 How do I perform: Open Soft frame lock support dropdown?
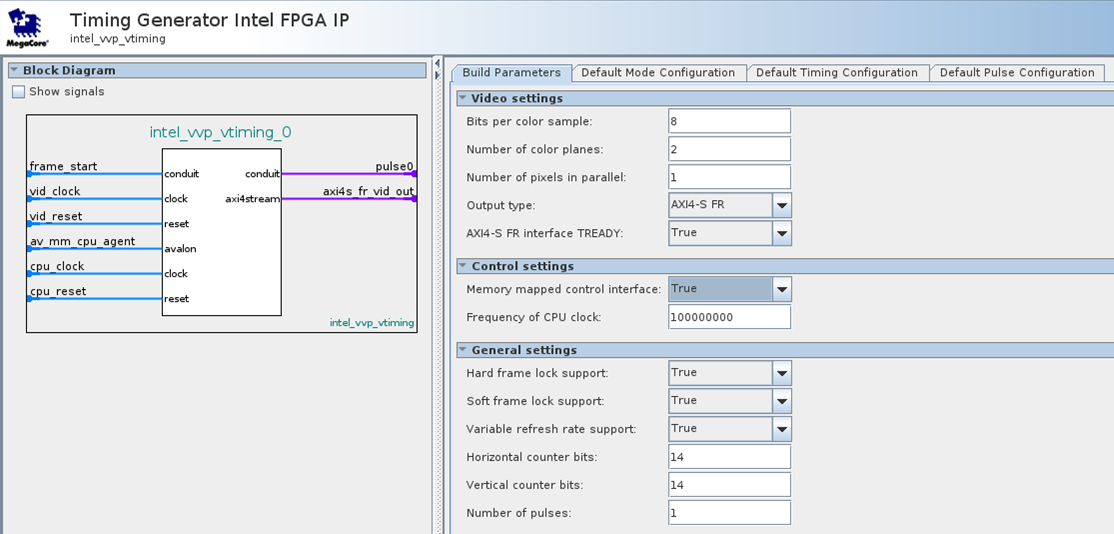pos(781,402)
